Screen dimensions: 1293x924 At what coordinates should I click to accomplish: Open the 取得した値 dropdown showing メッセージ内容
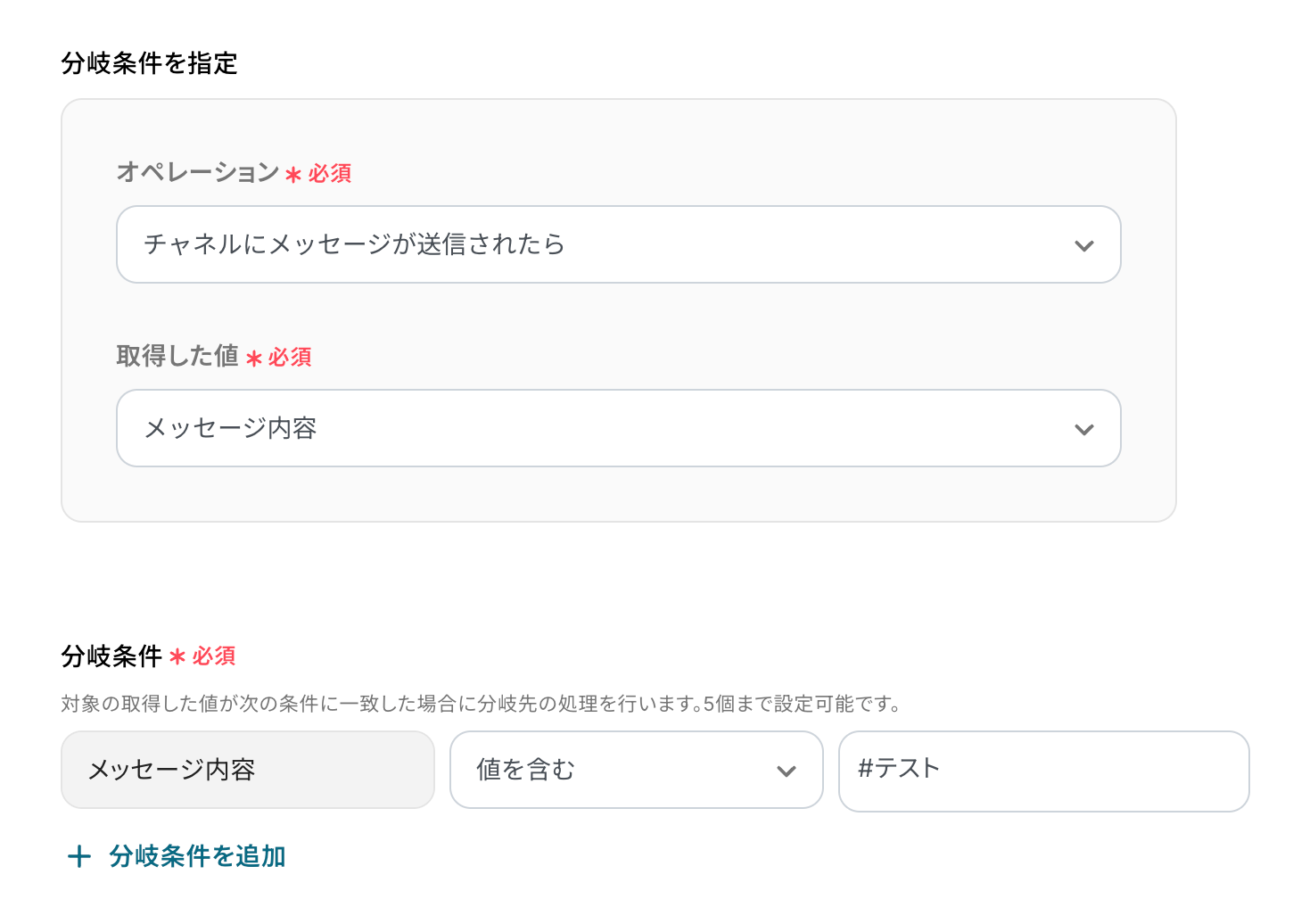coord(589,428)
